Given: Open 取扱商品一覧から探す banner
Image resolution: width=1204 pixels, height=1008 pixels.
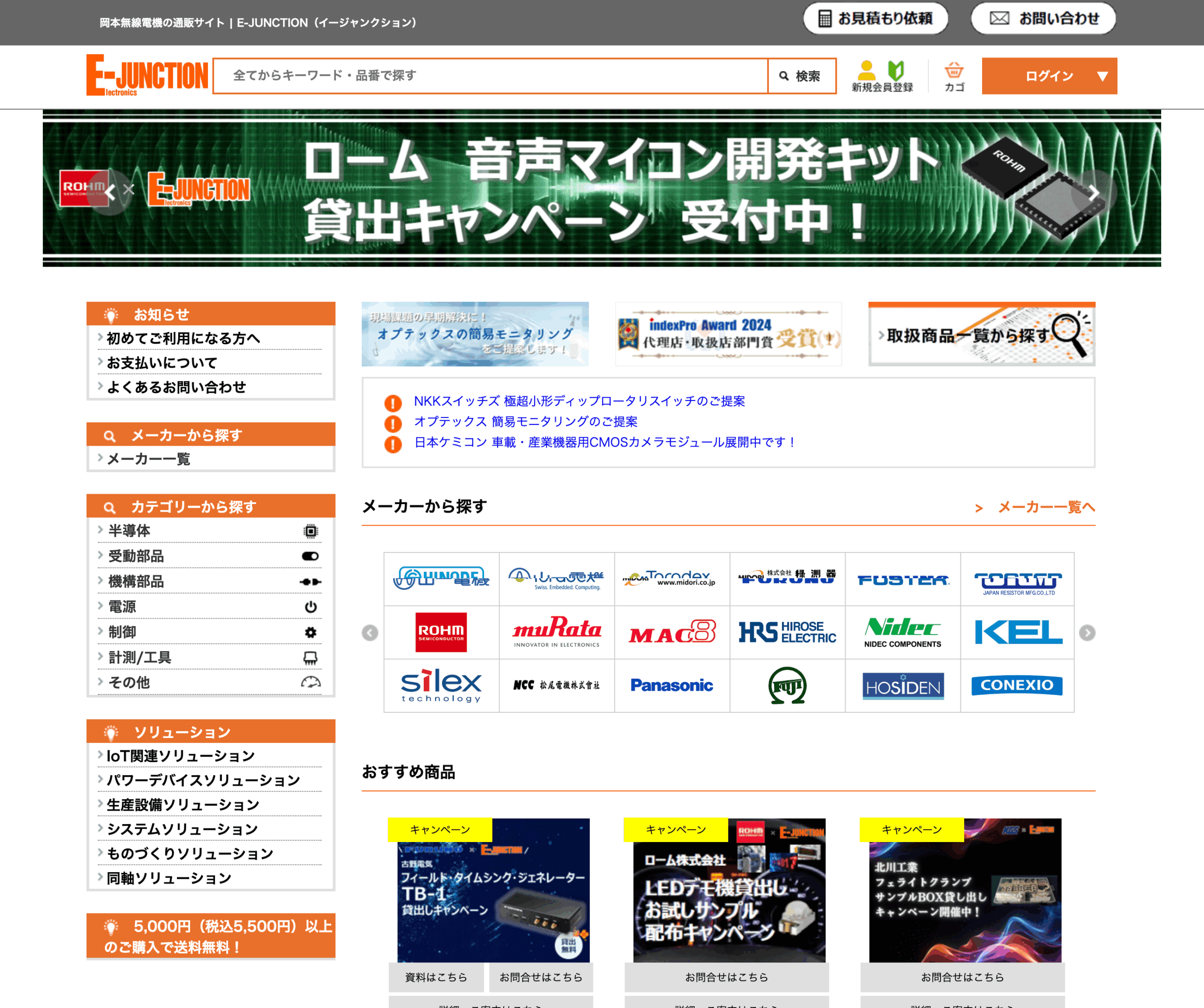Looking at the screenshot, I should [x=982, y=333].
